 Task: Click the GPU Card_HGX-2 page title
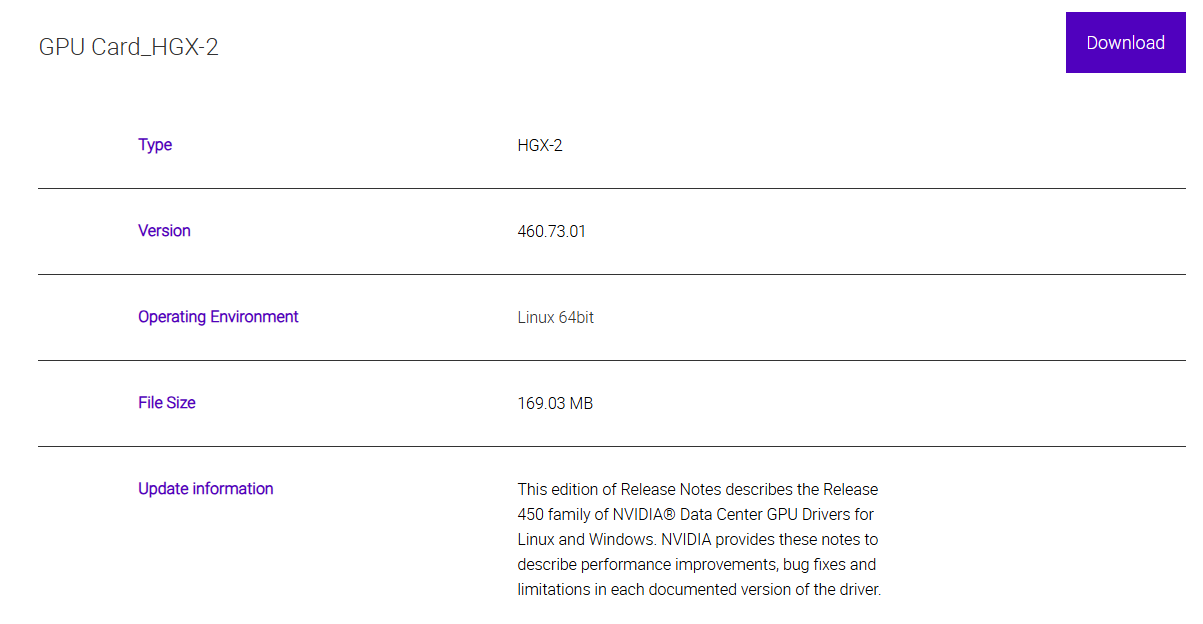tap(128, 47)
